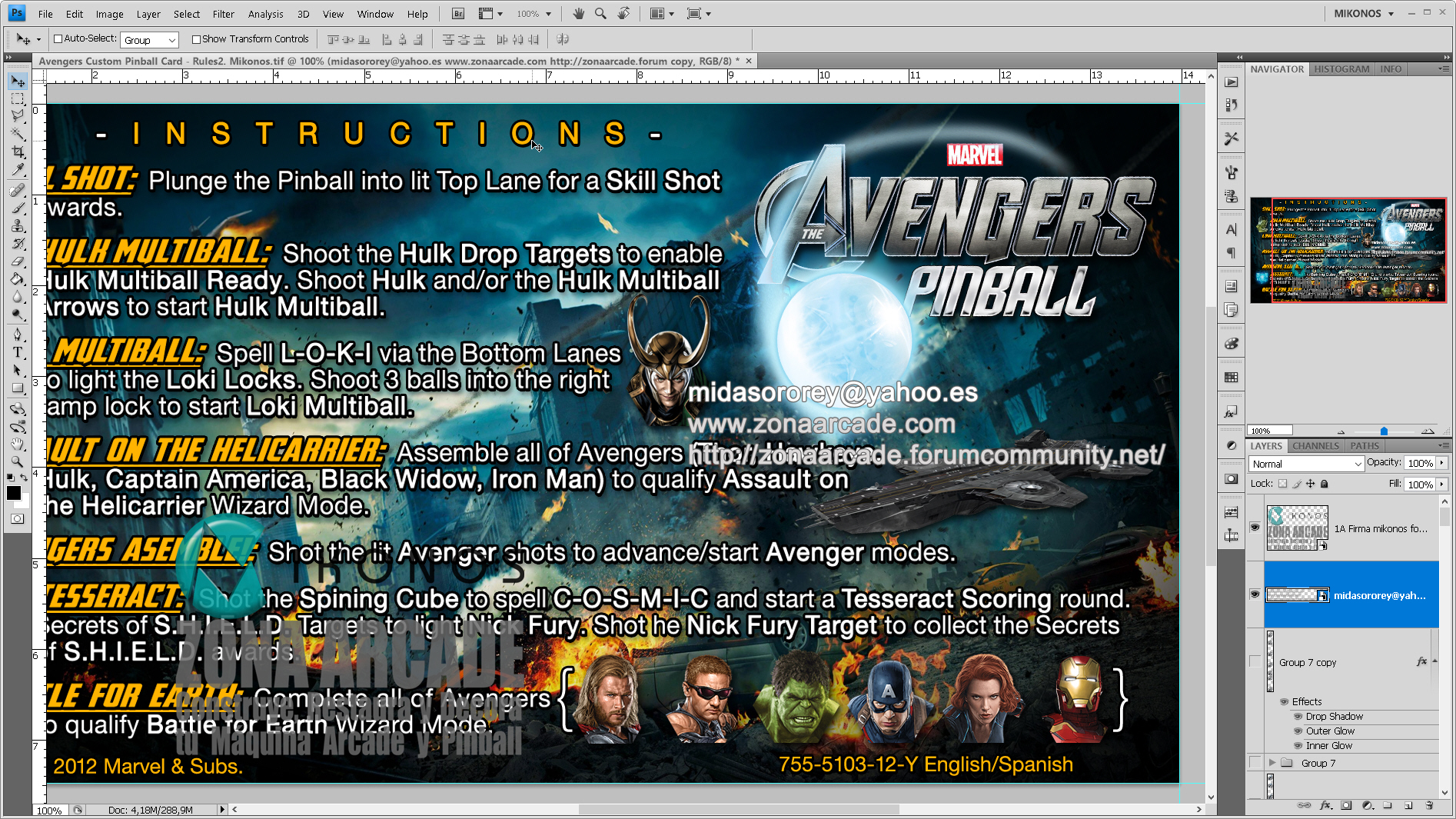Screen dimensions: 1456x819
Task: Select the Pen tool
Action: (x=18, y=335)
